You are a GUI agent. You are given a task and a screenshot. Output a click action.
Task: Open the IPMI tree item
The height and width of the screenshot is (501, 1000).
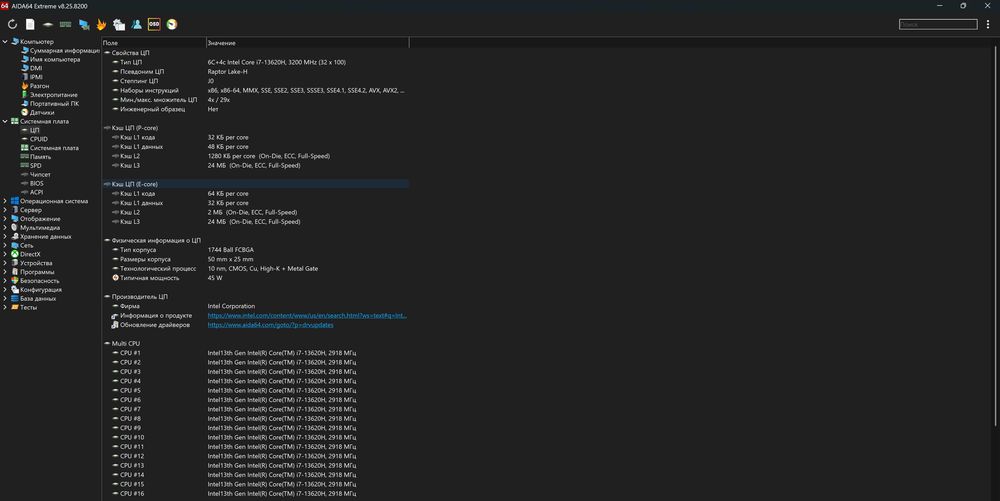point(36,77)
